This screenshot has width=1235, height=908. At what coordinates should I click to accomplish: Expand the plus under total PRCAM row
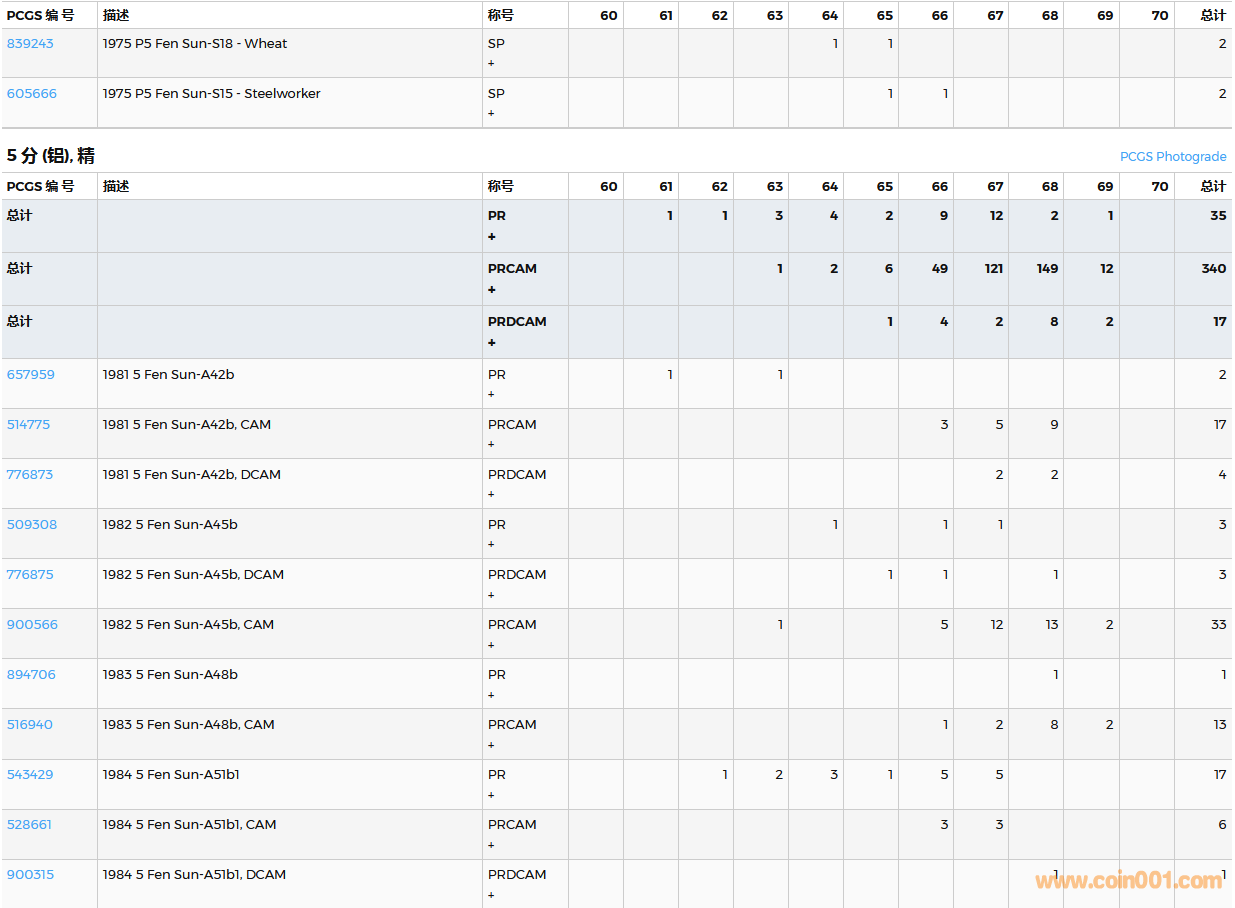491,290
